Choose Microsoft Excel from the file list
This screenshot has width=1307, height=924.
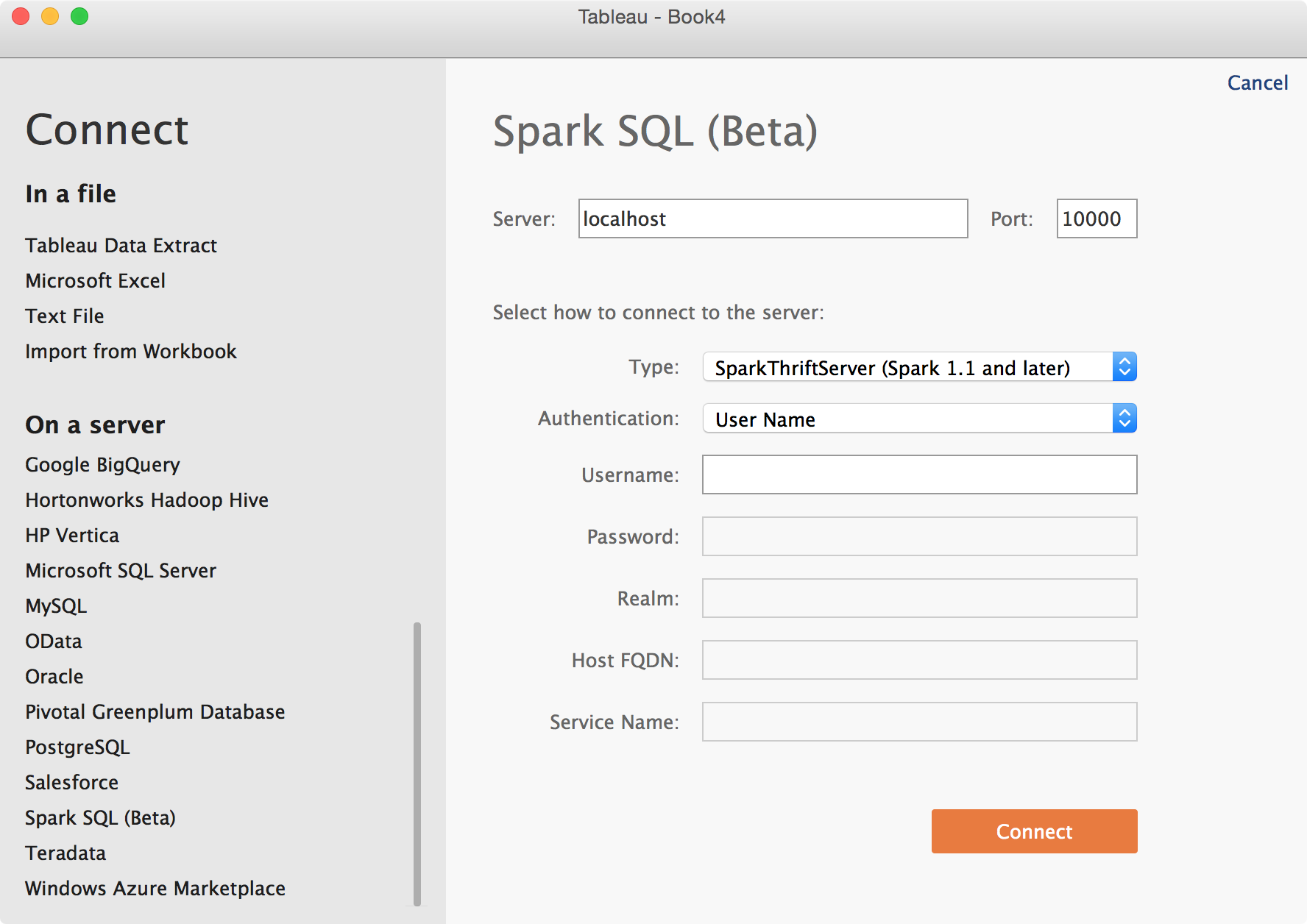(95, 280)
